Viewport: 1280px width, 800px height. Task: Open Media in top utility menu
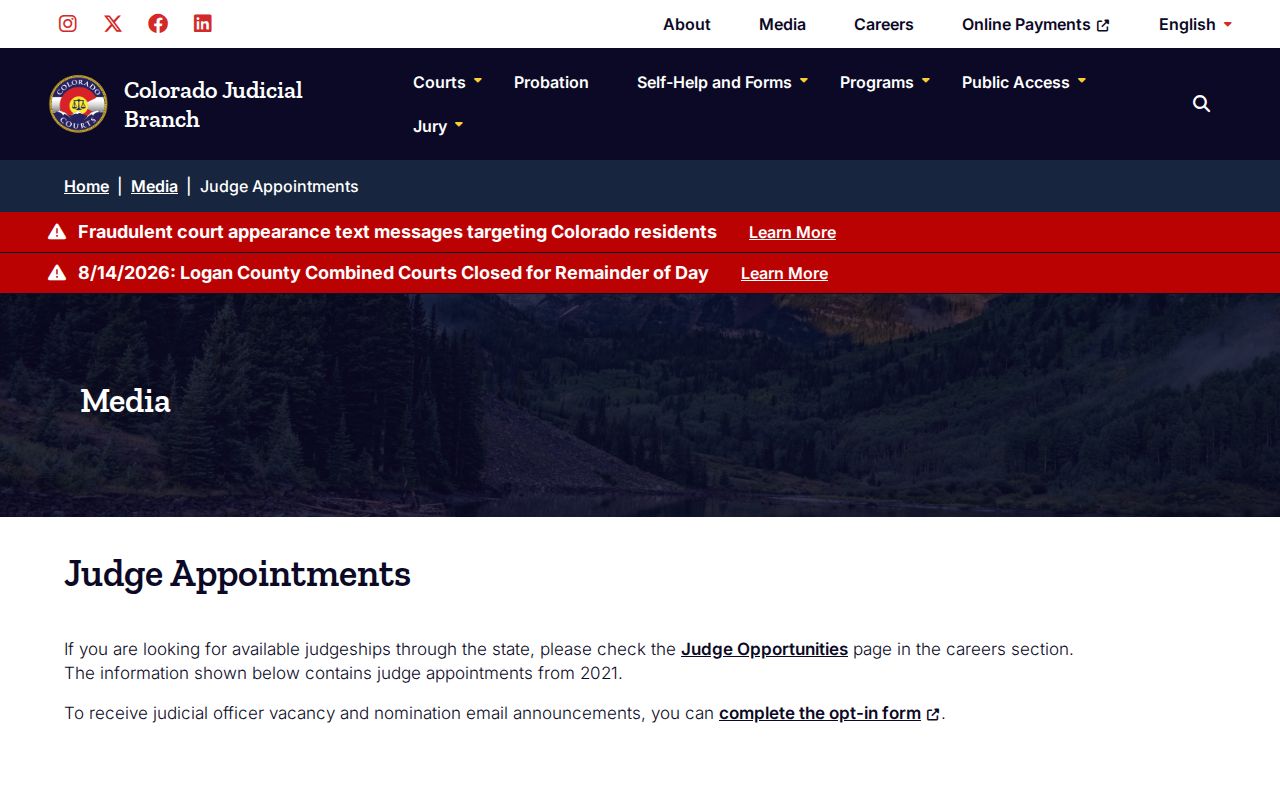click(782, 24)
